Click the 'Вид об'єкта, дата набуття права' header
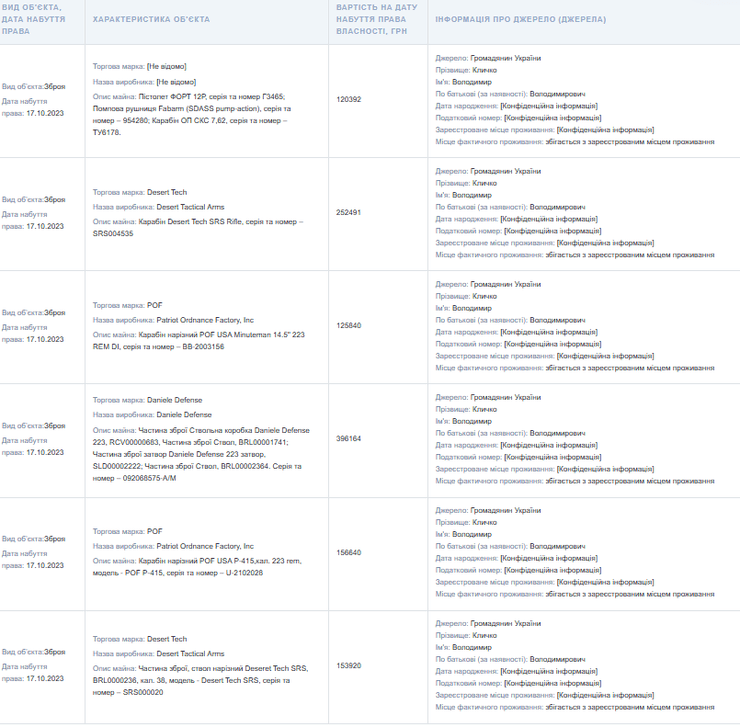This screenshot has height=726, width=740. tap(30, 20)
